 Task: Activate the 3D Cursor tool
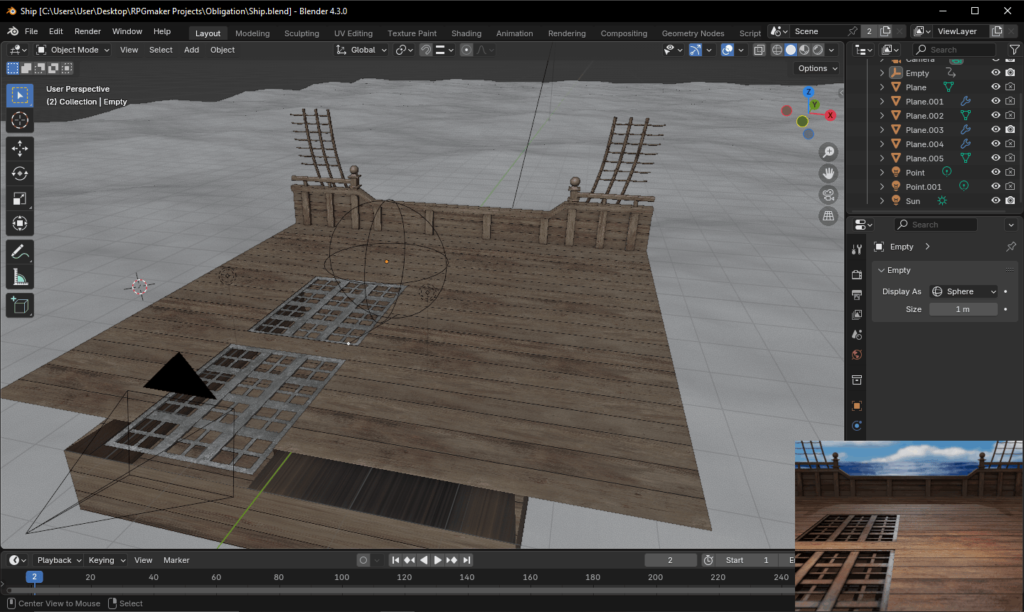click(x=20, y=120)
